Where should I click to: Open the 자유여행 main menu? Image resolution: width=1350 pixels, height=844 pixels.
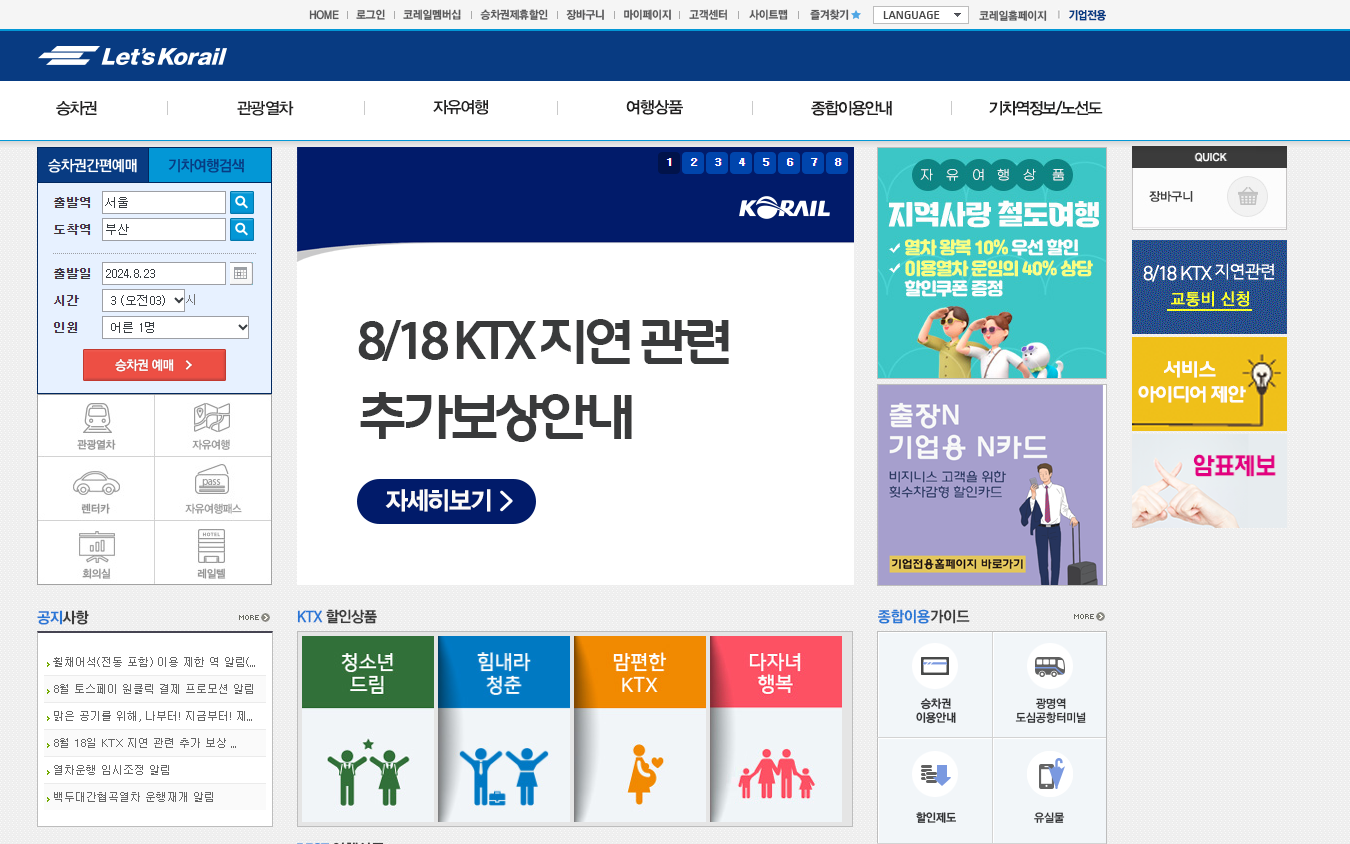tap(461, 108)
